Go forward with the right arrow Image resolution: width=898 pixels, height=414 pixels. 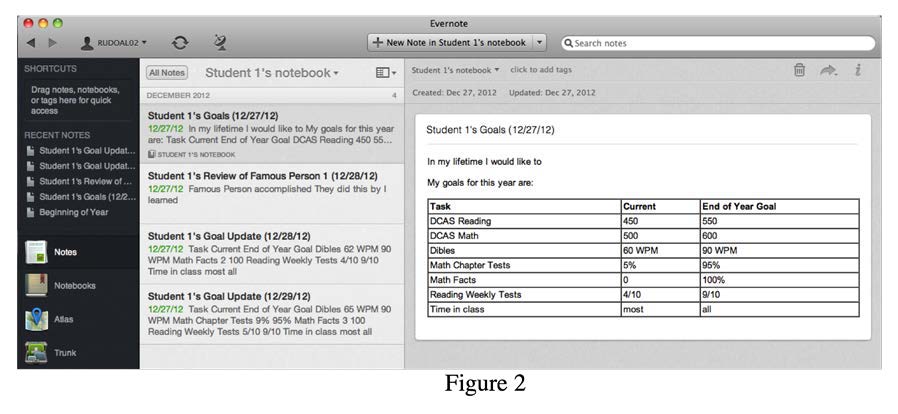[53, 43]
